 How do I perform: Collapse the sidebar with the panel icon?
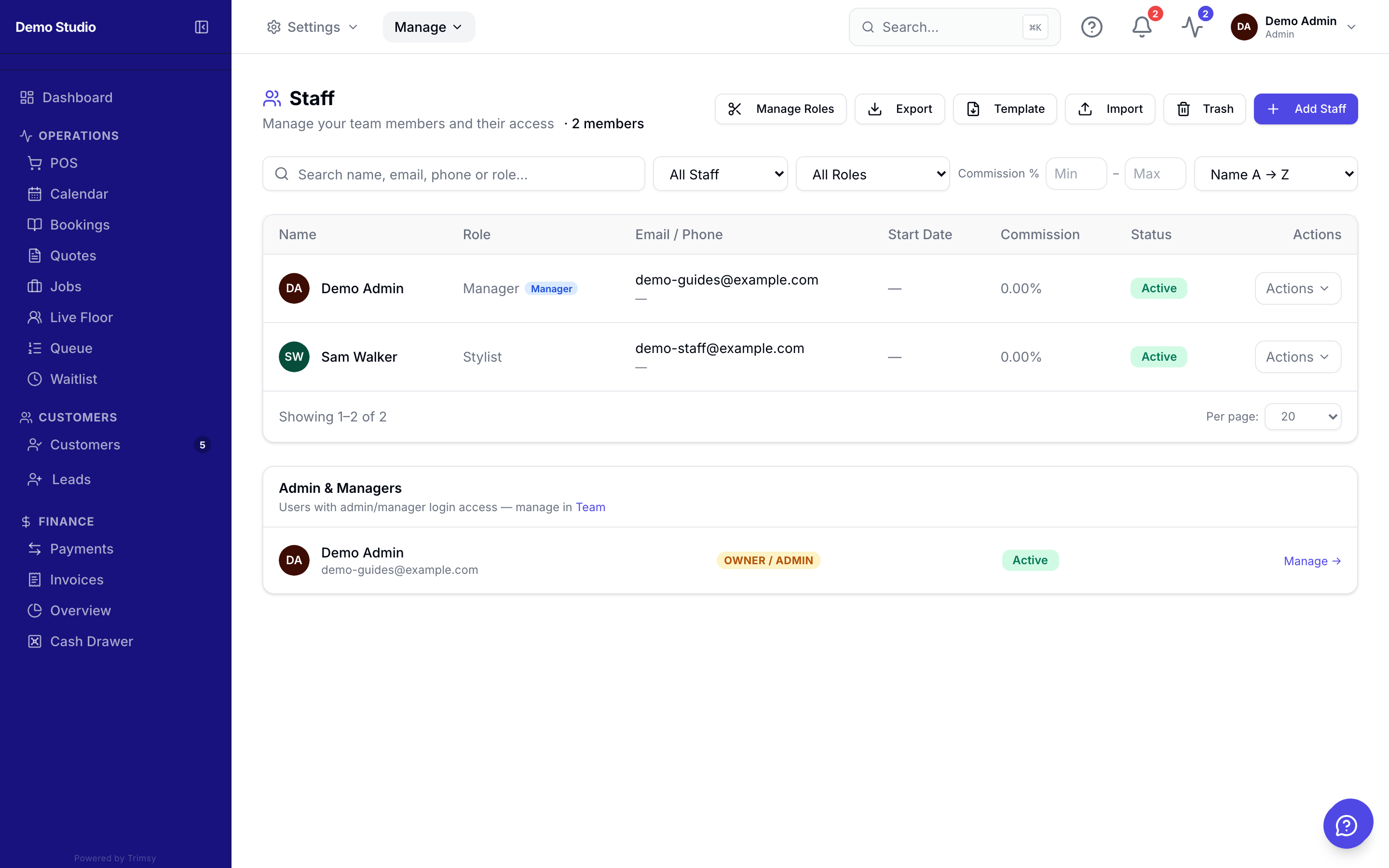pyautogui.click(x=202, y=27)
